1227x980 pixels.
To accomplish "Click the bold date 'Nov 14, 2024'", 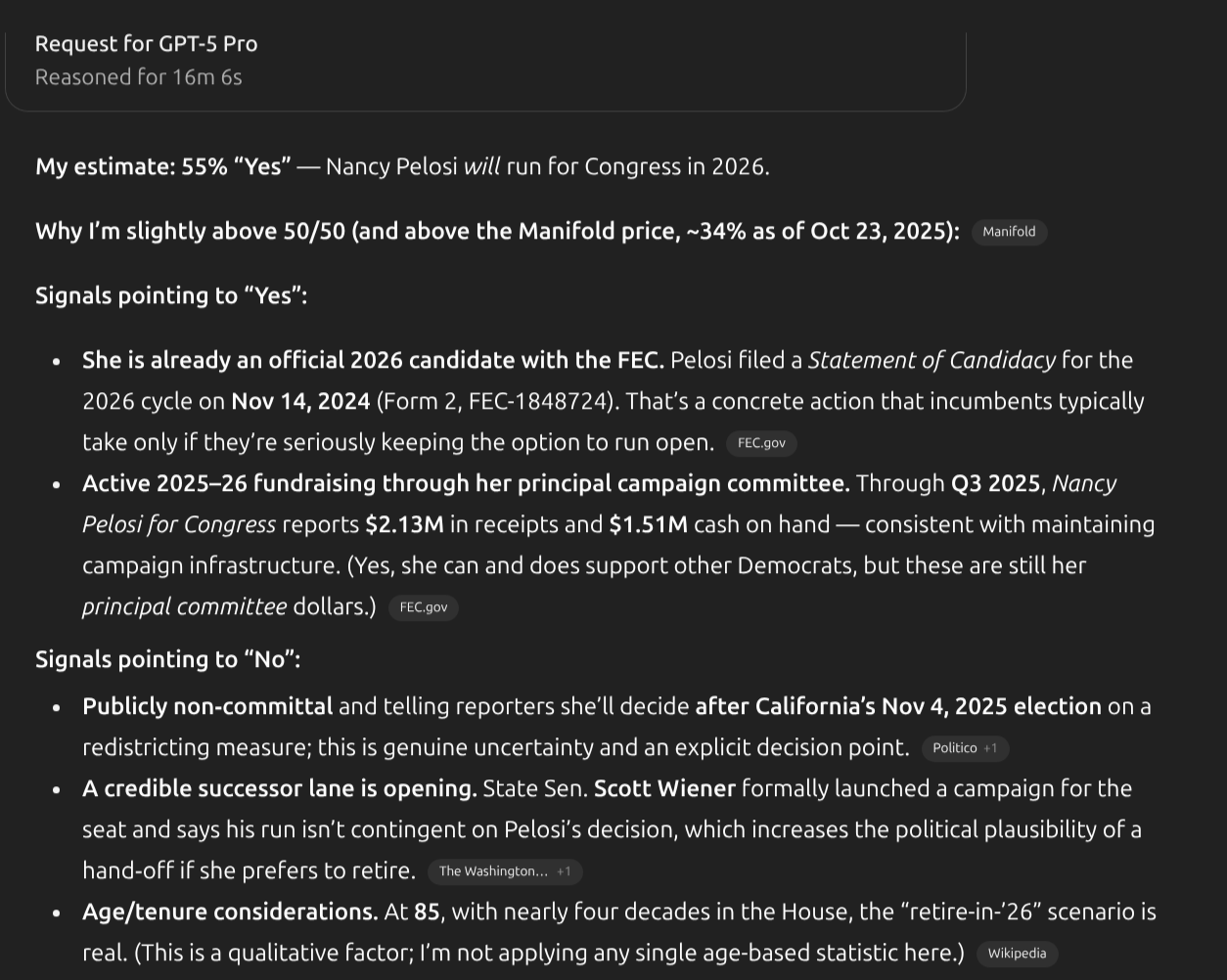I will coord(300,401).
